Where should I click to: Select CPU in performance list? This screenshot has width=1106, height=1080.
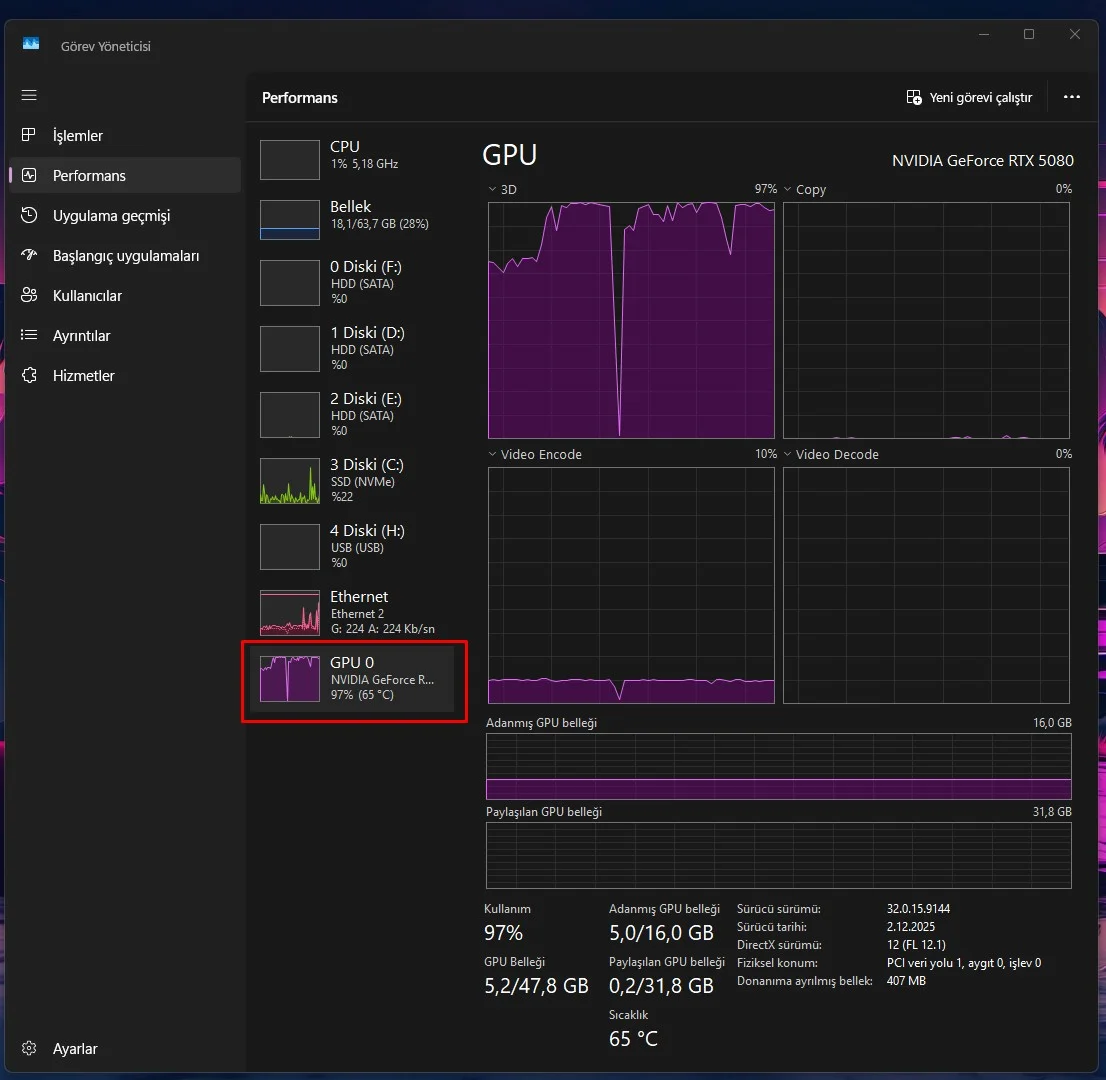(352, 159)
